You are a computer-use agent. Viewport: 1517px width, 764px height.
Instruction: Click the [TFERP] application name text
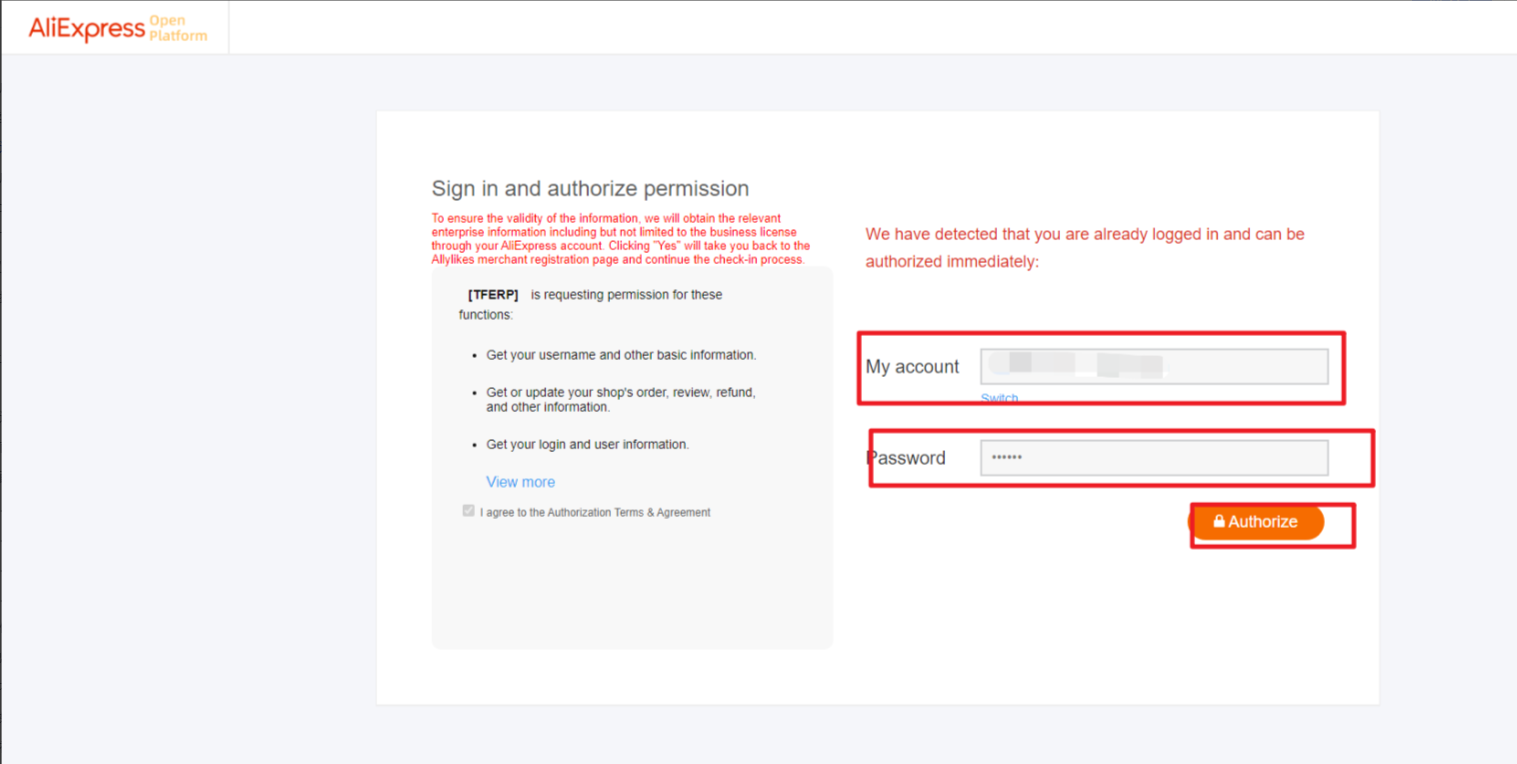(493, 295)
